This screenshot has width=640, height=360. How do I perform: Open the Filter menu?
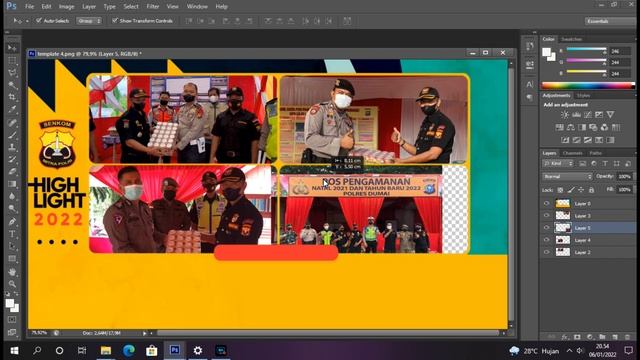pos(153,7)
